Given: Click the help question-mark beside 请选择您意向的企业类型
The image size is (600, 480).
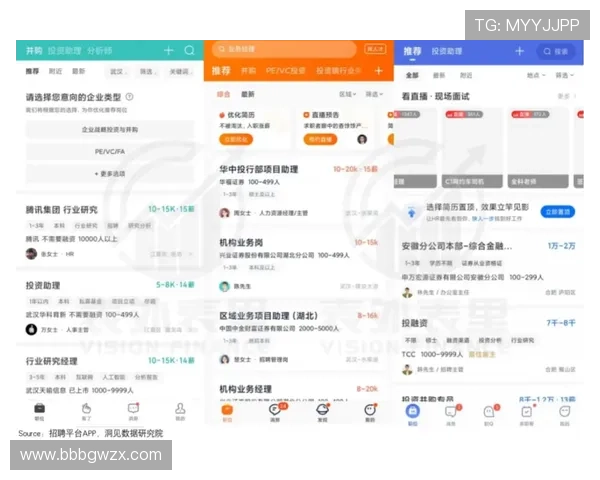Looking at the screenshot, I should point(130,97).
